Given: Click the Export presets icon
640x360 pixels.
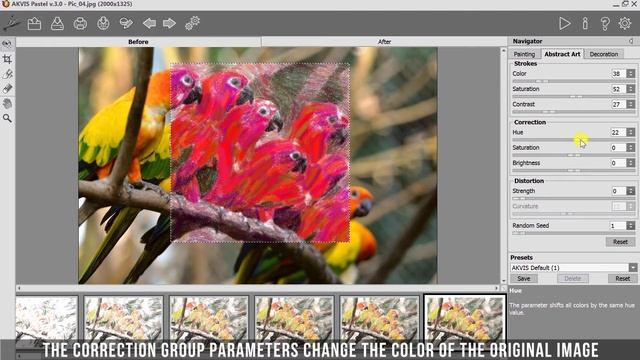Looking at the screenshot, I should [127, 23].
